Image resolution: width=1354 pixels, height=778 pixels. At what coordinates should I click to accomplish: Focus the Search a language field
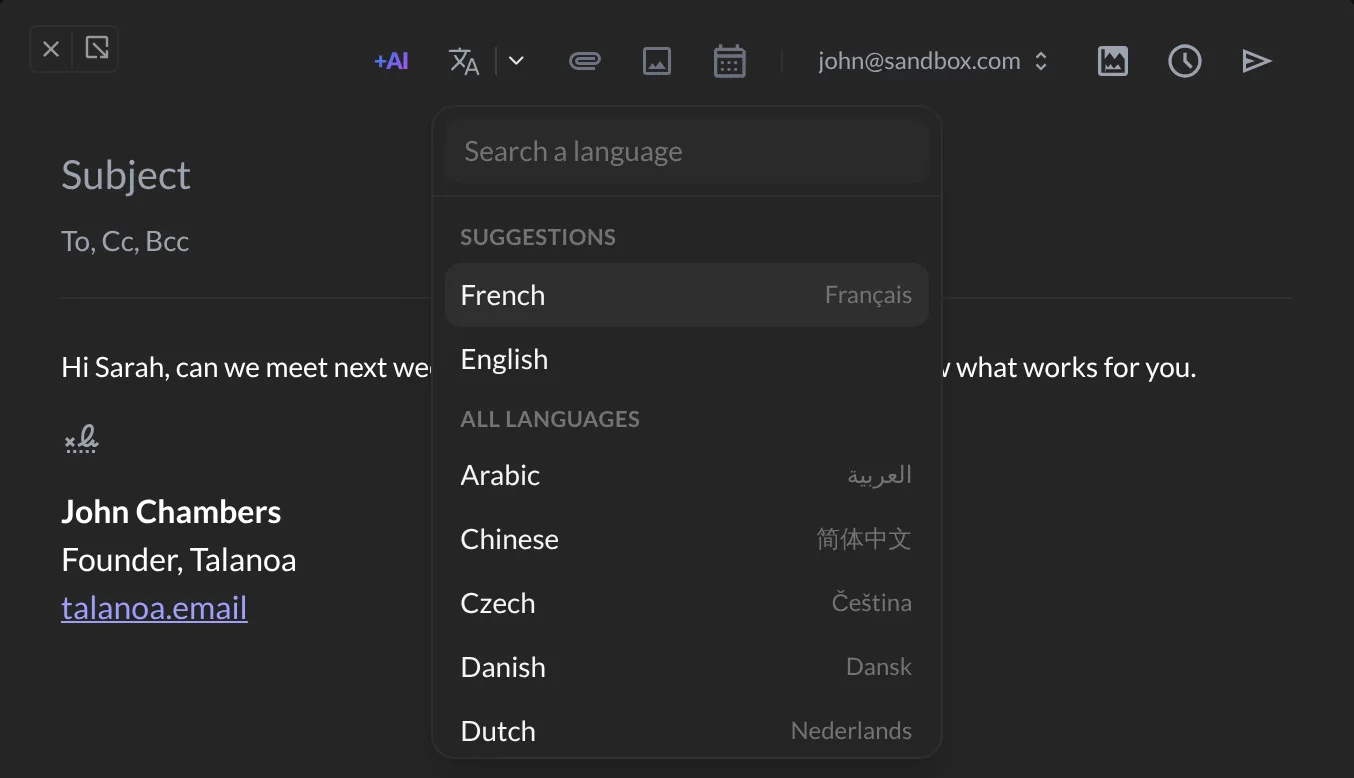(x=687, y=152)
